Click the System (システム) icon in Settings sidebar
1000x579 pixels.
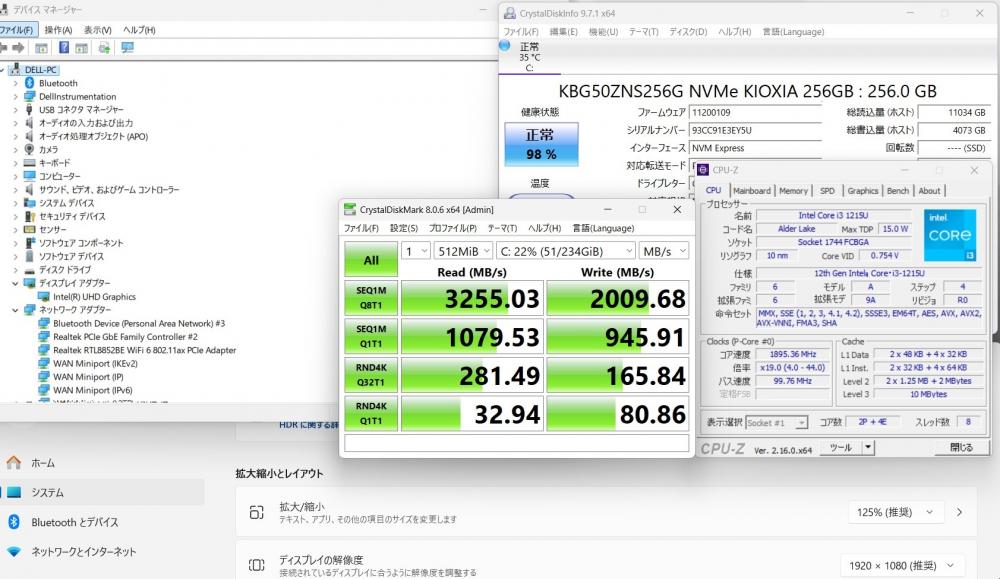coord(14,492)
